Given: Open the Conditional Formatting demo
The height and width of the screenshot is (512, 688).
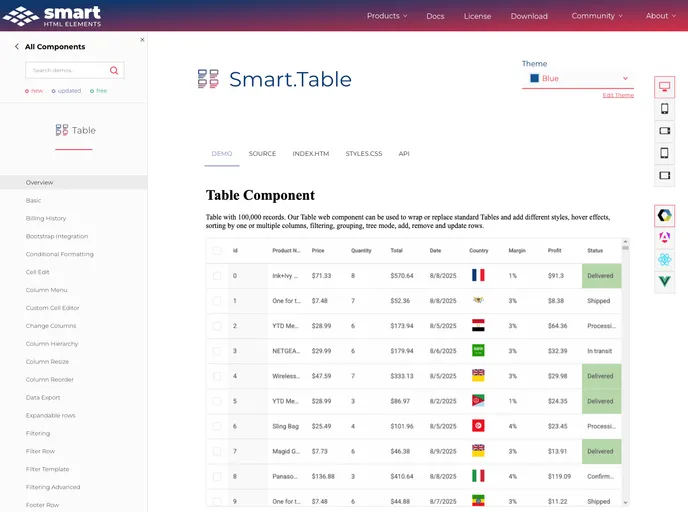Looking at the screenshot, I should point(60,254).
